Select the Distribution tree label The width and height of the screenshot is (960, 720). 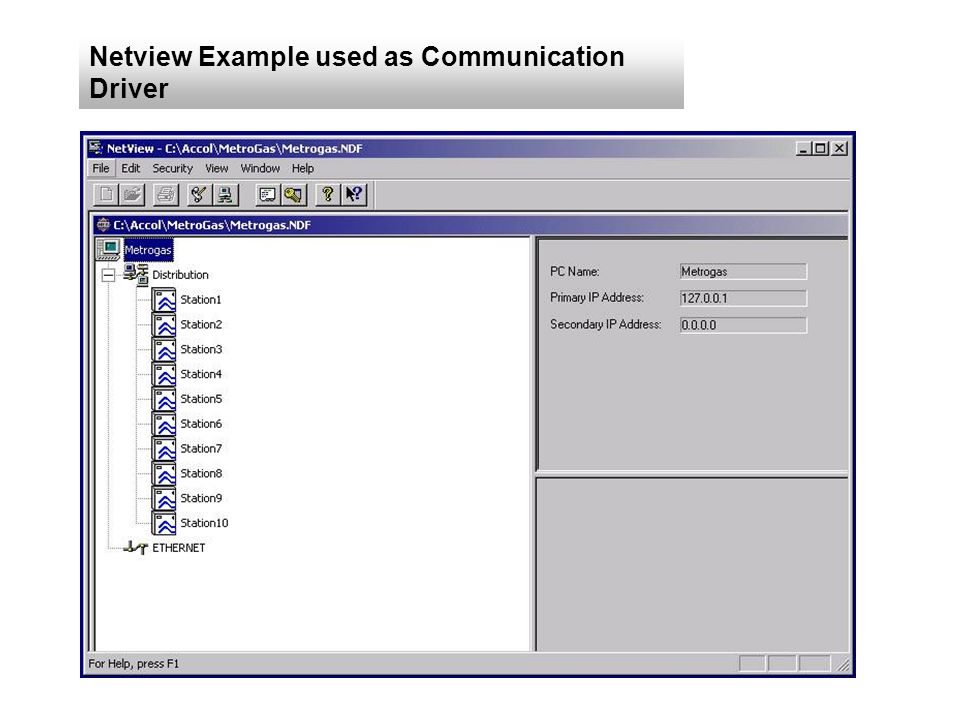(x=180, y=275)
